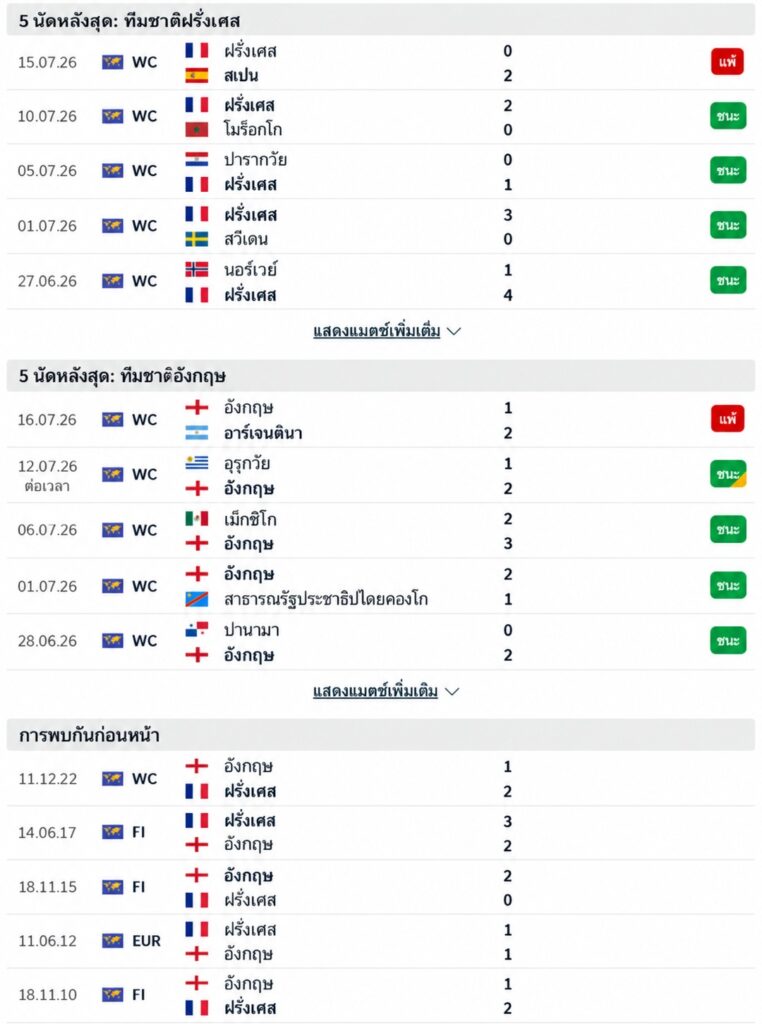
Task: Expand more matches under England section
Action: pyautogui.click(x=386, y=691)
